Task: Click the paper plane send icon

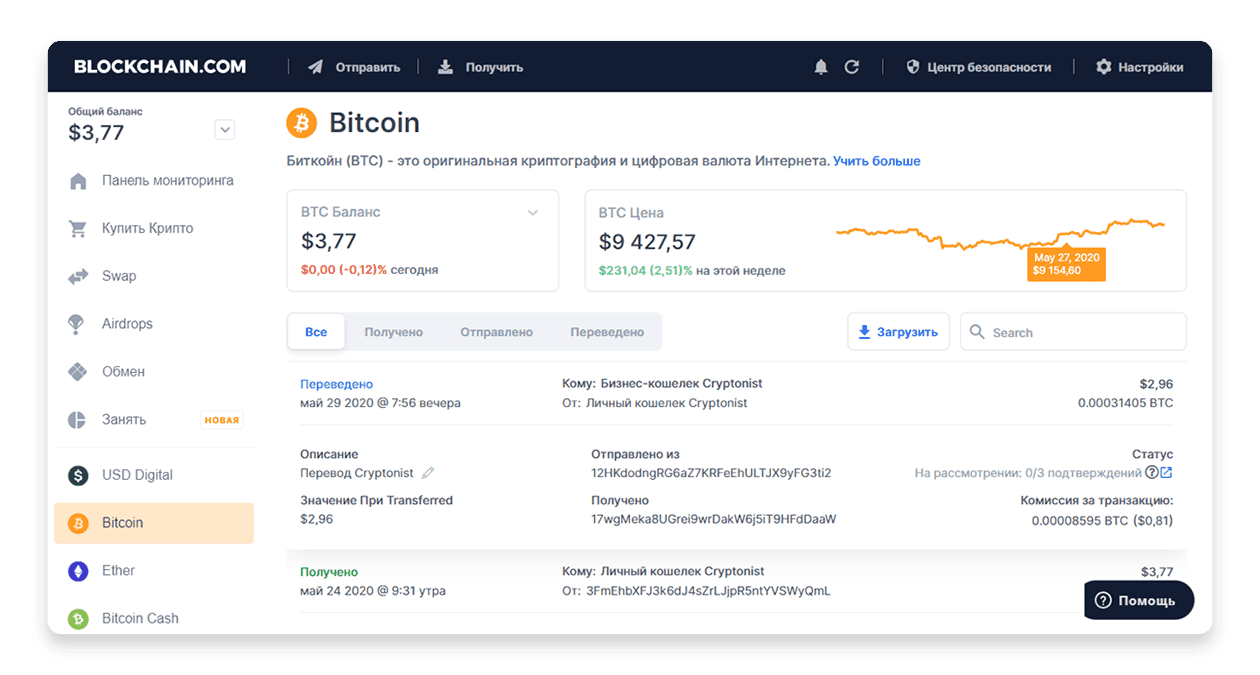Action: coord(315,67)
